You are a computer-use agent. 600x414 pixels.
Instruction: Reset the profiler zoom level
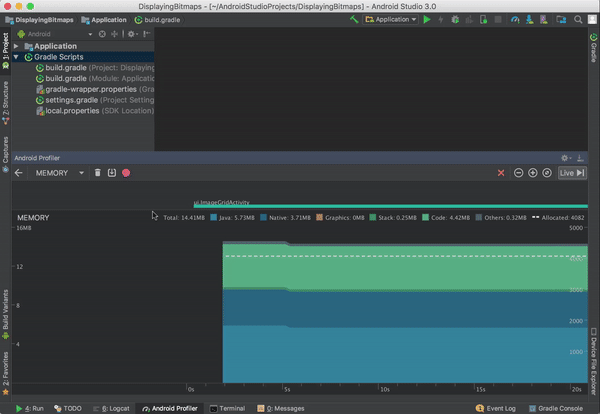[x=547, y=173]
